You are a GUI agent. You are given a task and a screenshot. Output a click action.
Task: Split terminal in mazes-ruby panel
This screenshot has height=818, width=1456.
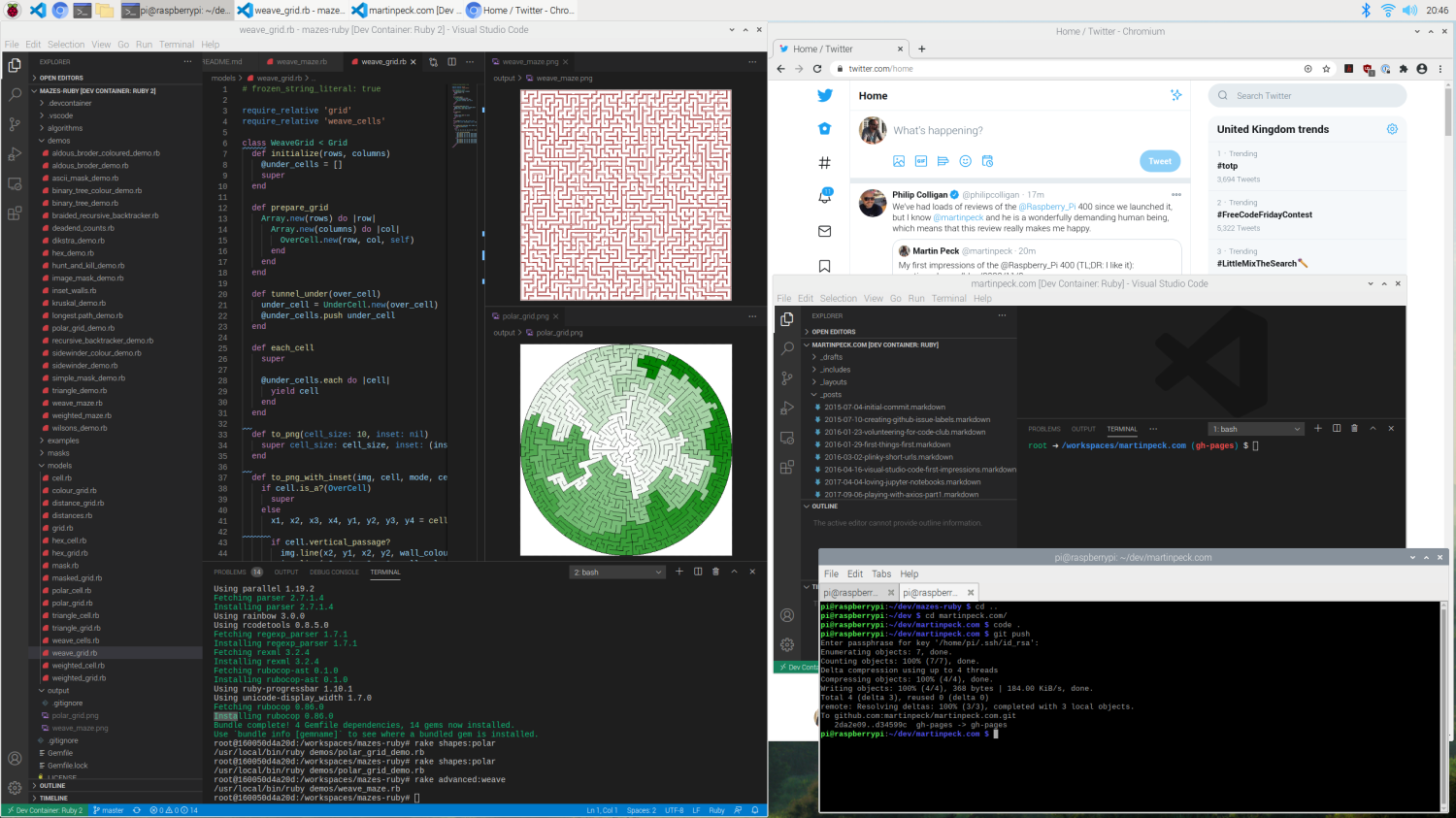[x=697, y=572]
